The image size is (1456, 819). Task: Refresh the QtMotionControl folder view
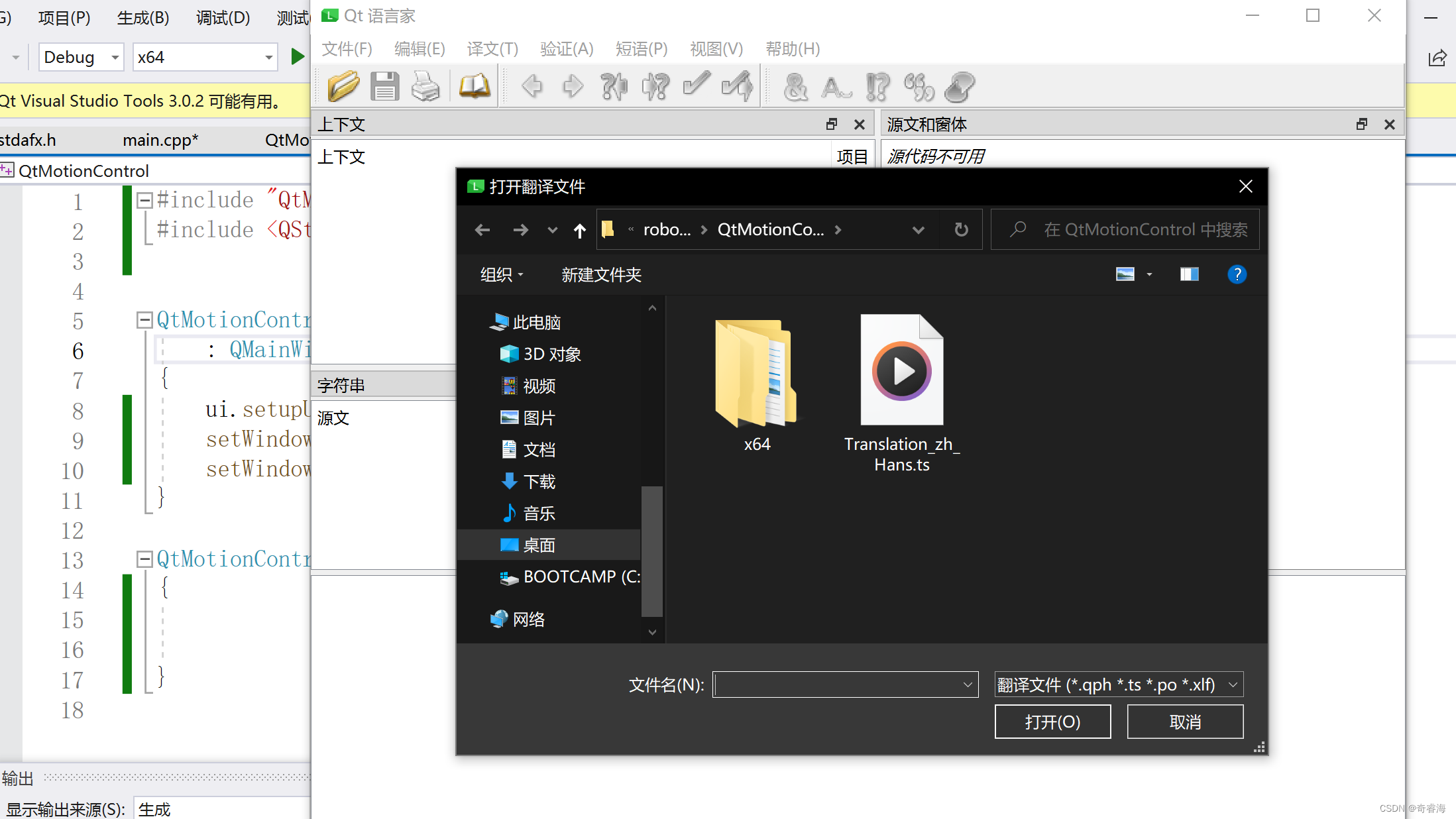coord(961,230)
